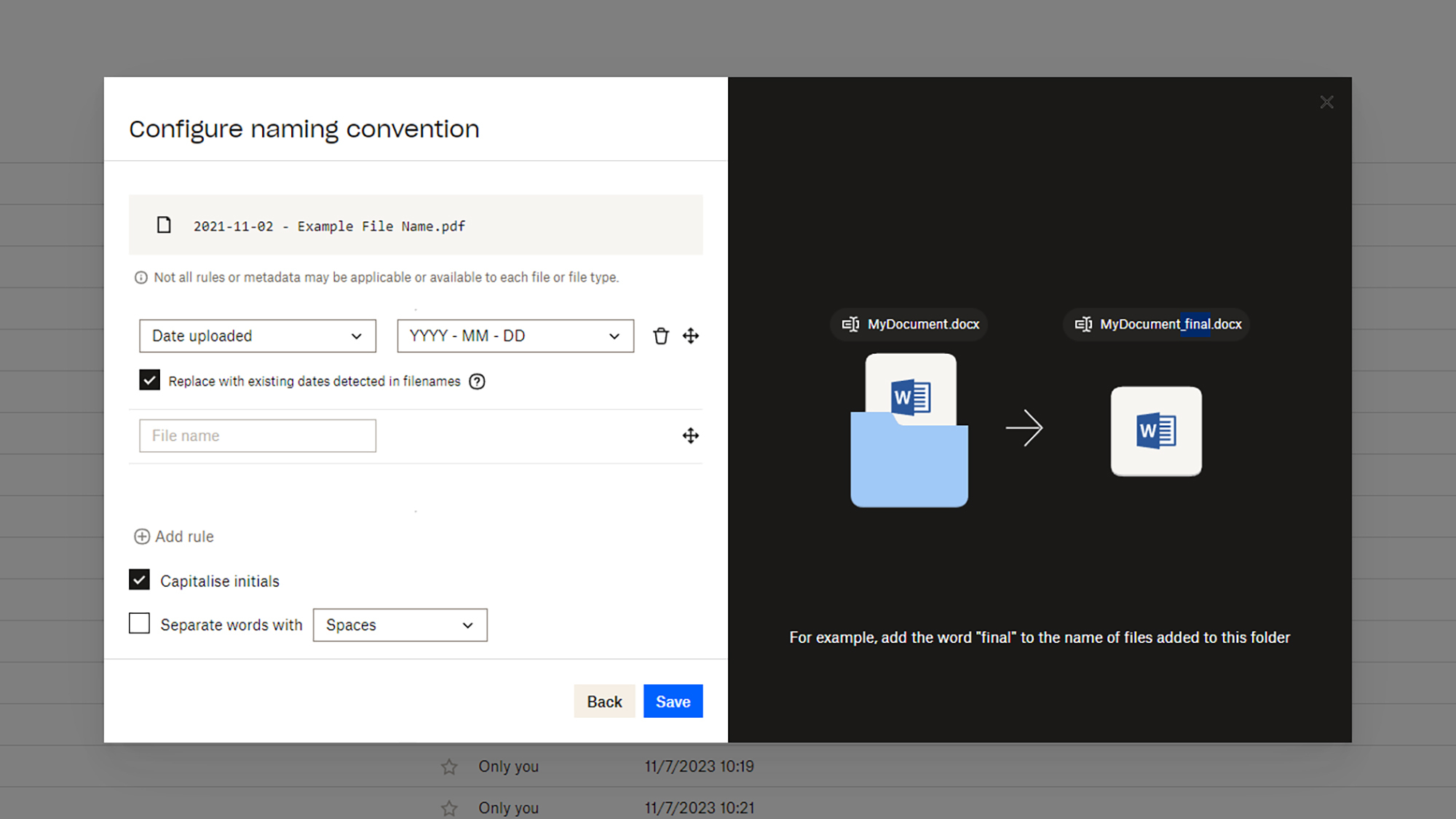The height and width of the screenshot is (819, 1456).
Task: Close the naming convention dialog with X
Action: [1326, 103]
